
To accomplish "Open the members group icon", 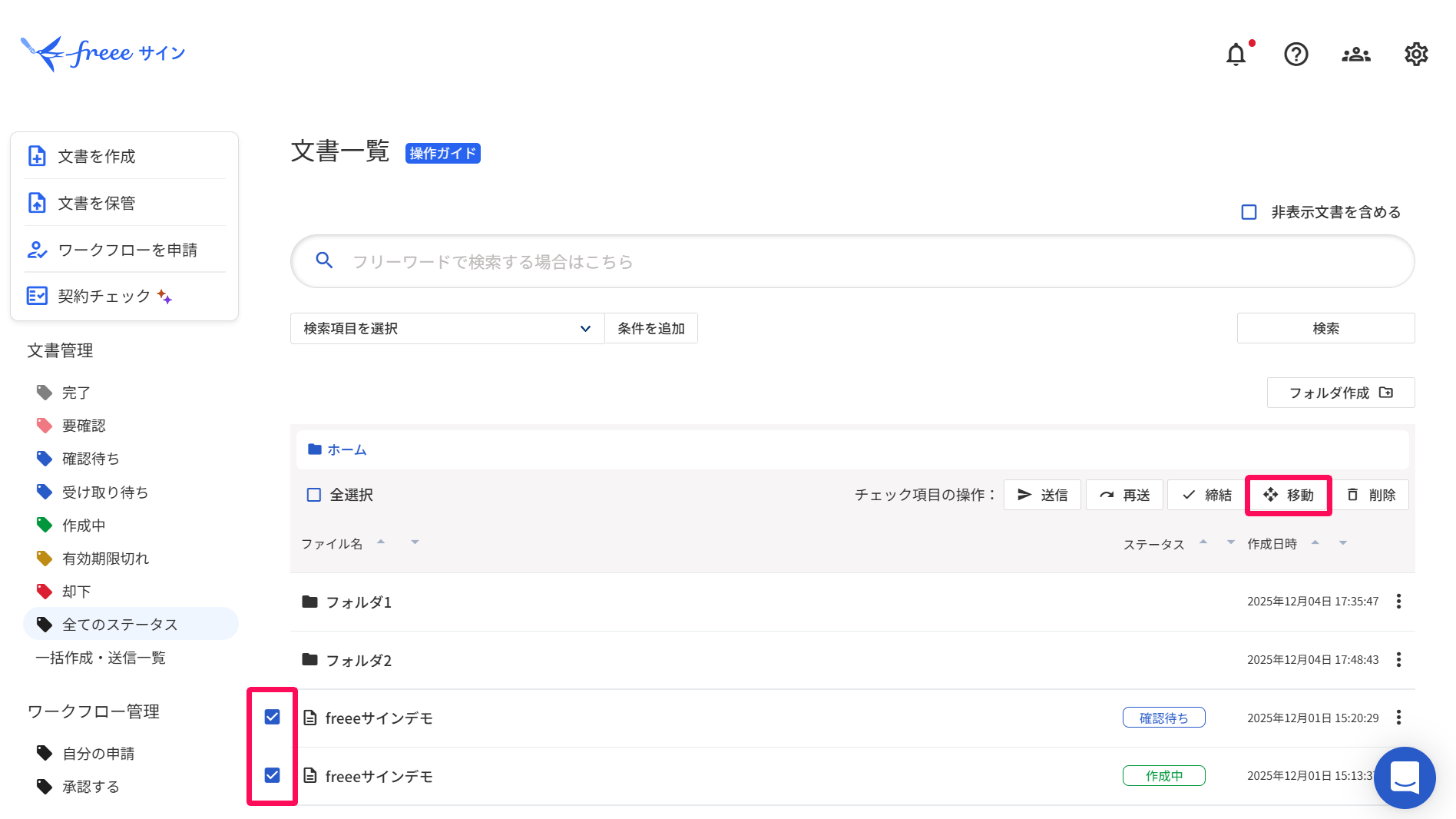I will [1356, 55].
